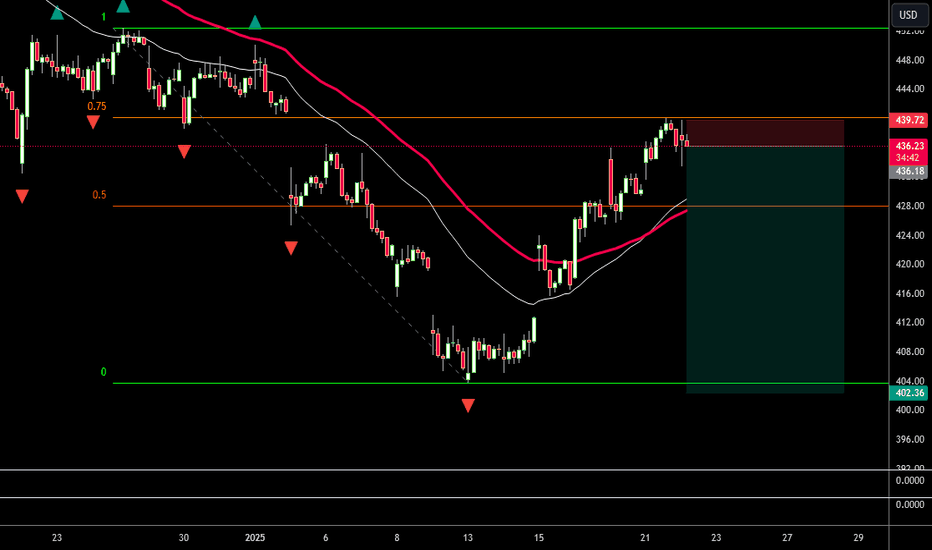Click the 29 date on the time axis
Screen dimensions: 932x550
(x=858, y=538)
